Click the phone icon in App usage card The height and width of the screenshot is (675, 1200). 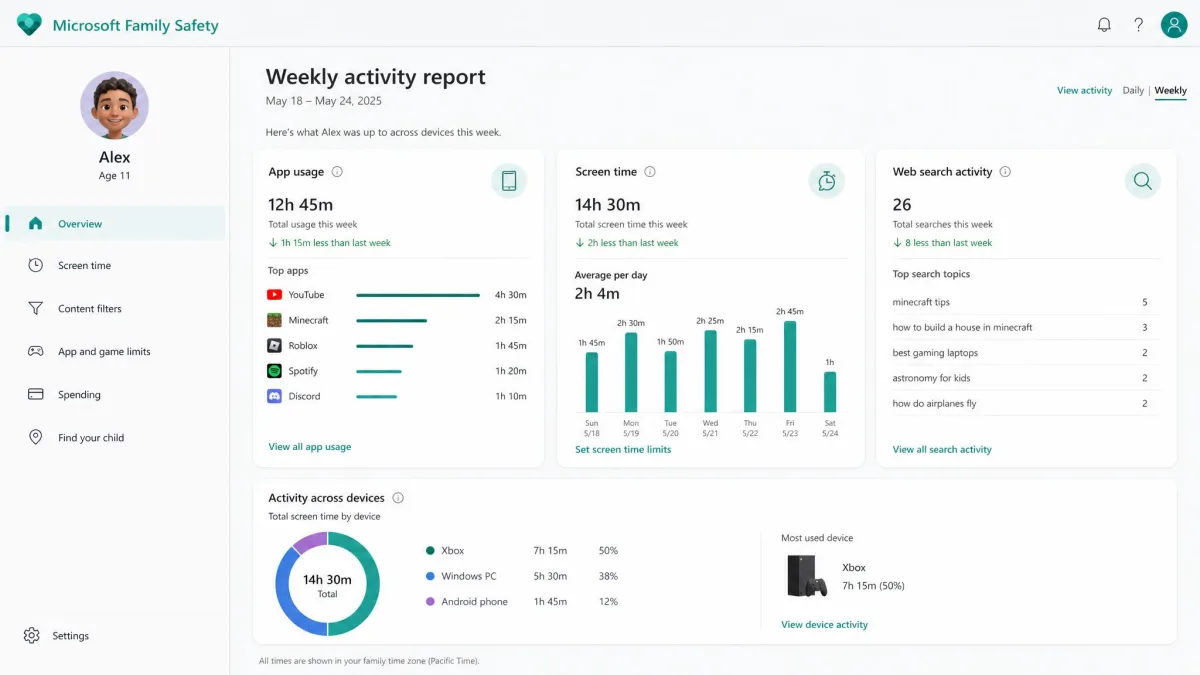point(509,181)
